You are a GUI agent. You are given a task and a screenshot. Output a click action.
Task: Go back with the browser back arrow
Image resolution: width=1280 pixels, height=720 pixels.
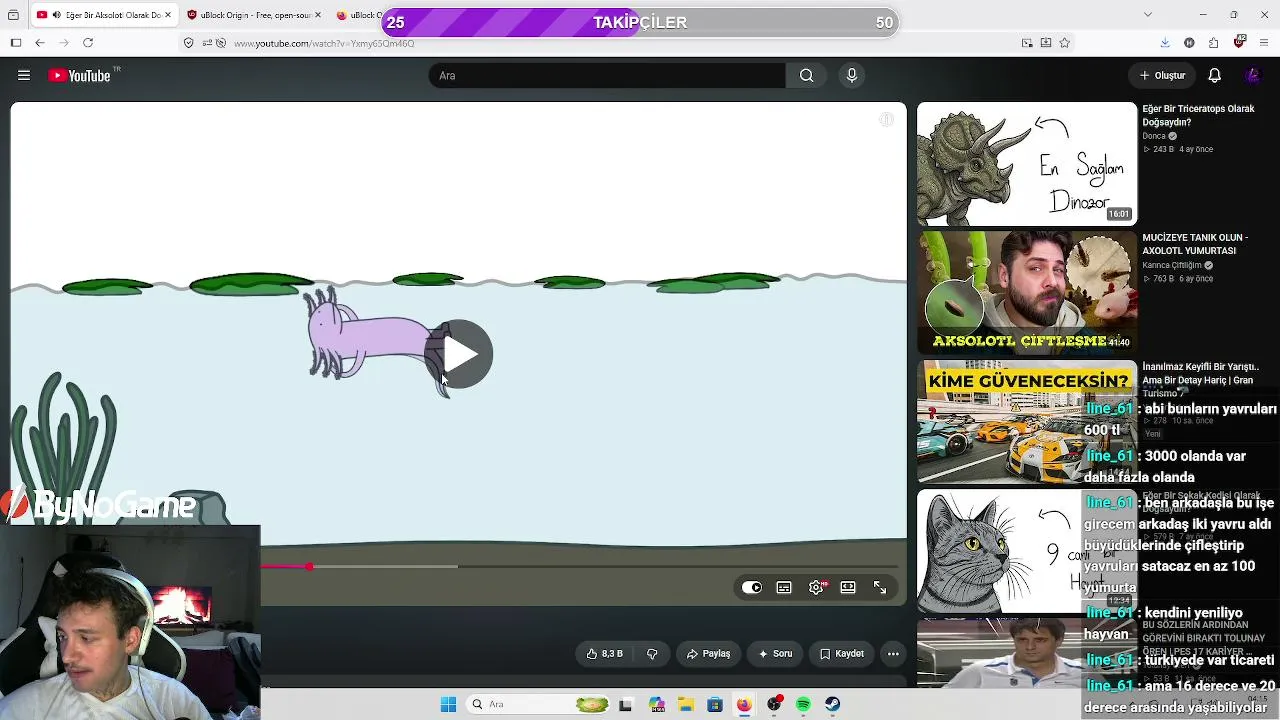[40, 43]
